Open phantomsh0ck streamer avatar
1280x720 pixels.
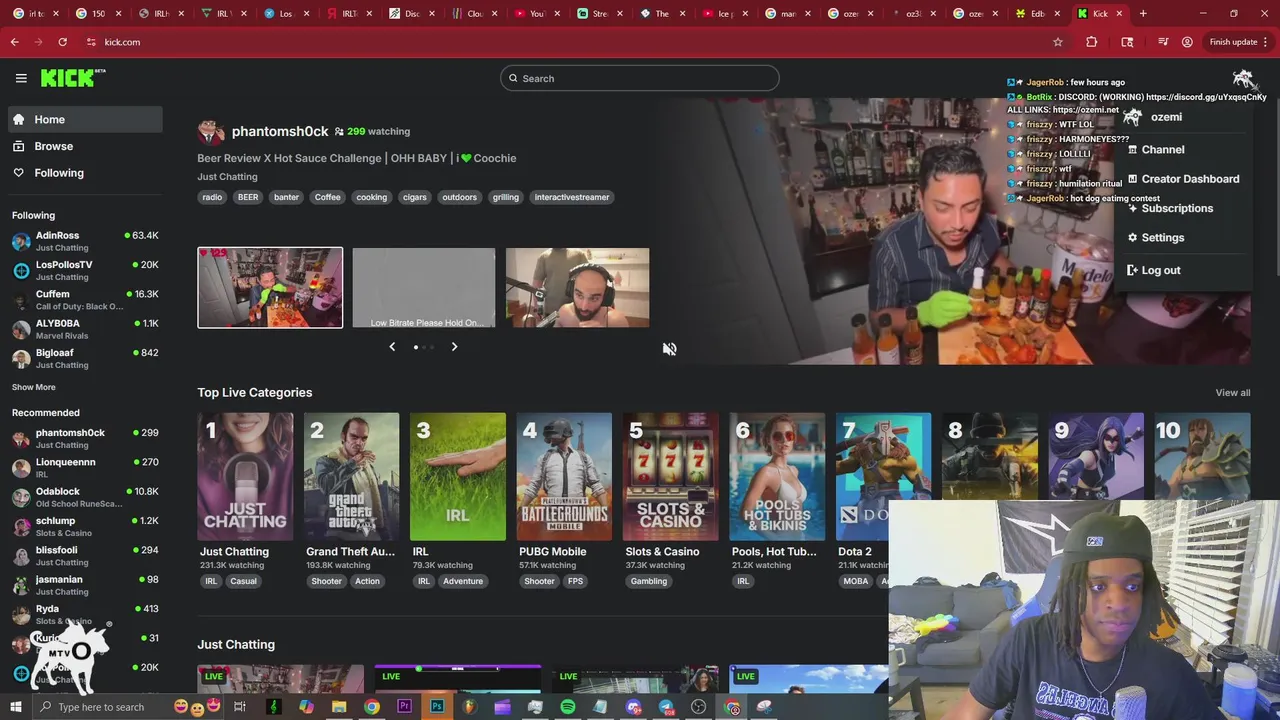click(210, 132)
